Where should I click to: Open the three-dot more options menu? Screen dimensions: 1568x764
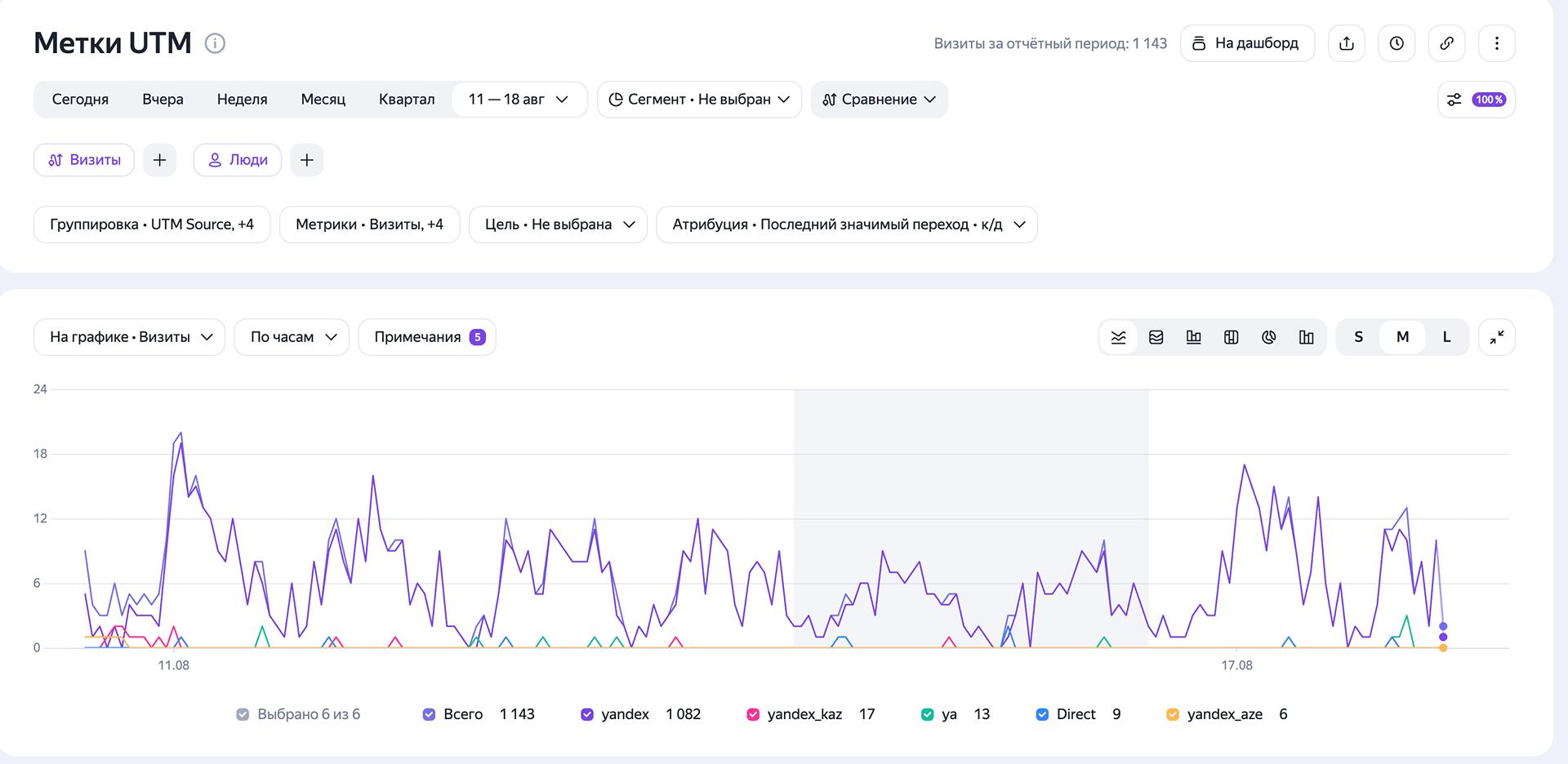[1496, 43]
